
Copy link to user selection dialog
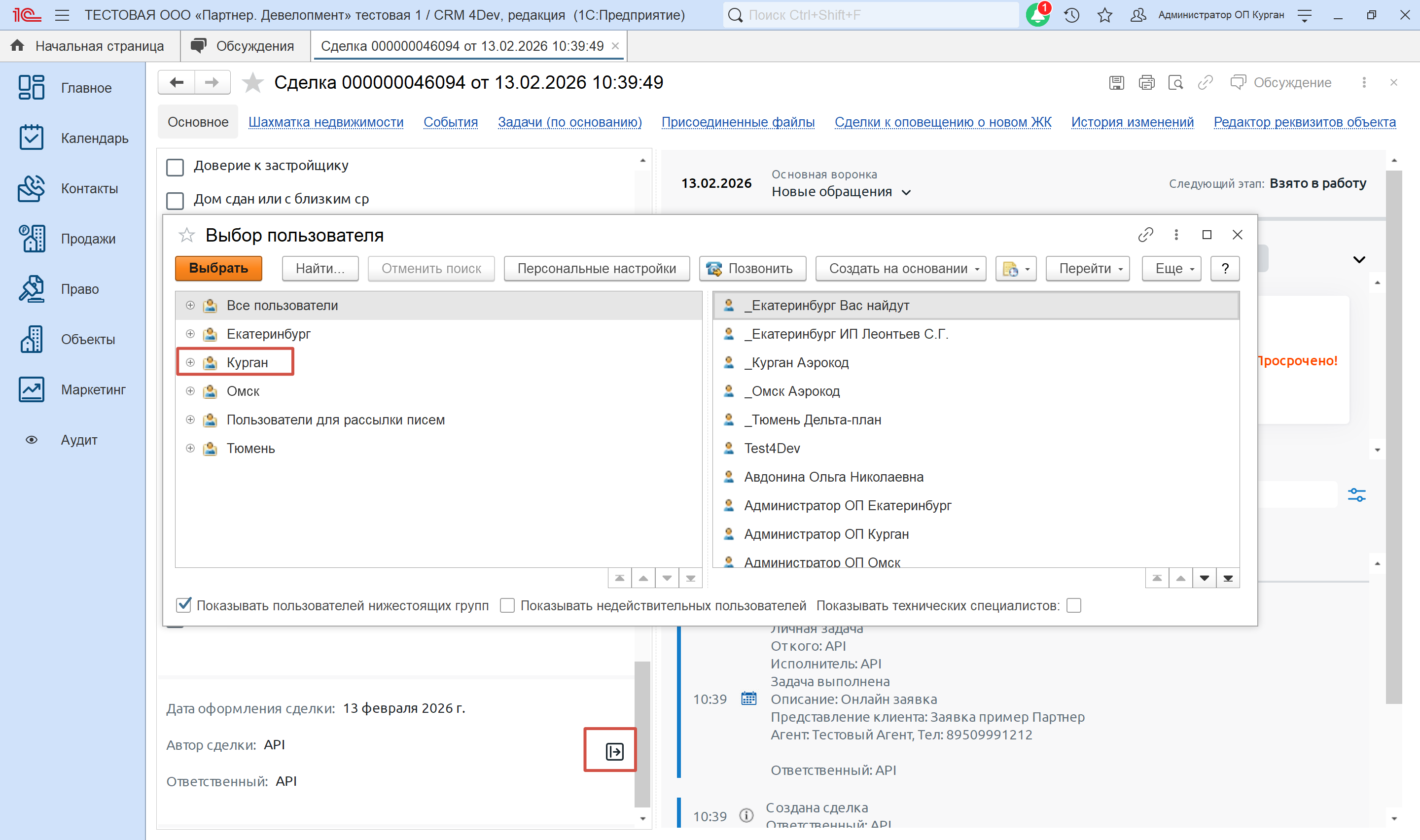pyautogui.click(x=1145, y=235)
